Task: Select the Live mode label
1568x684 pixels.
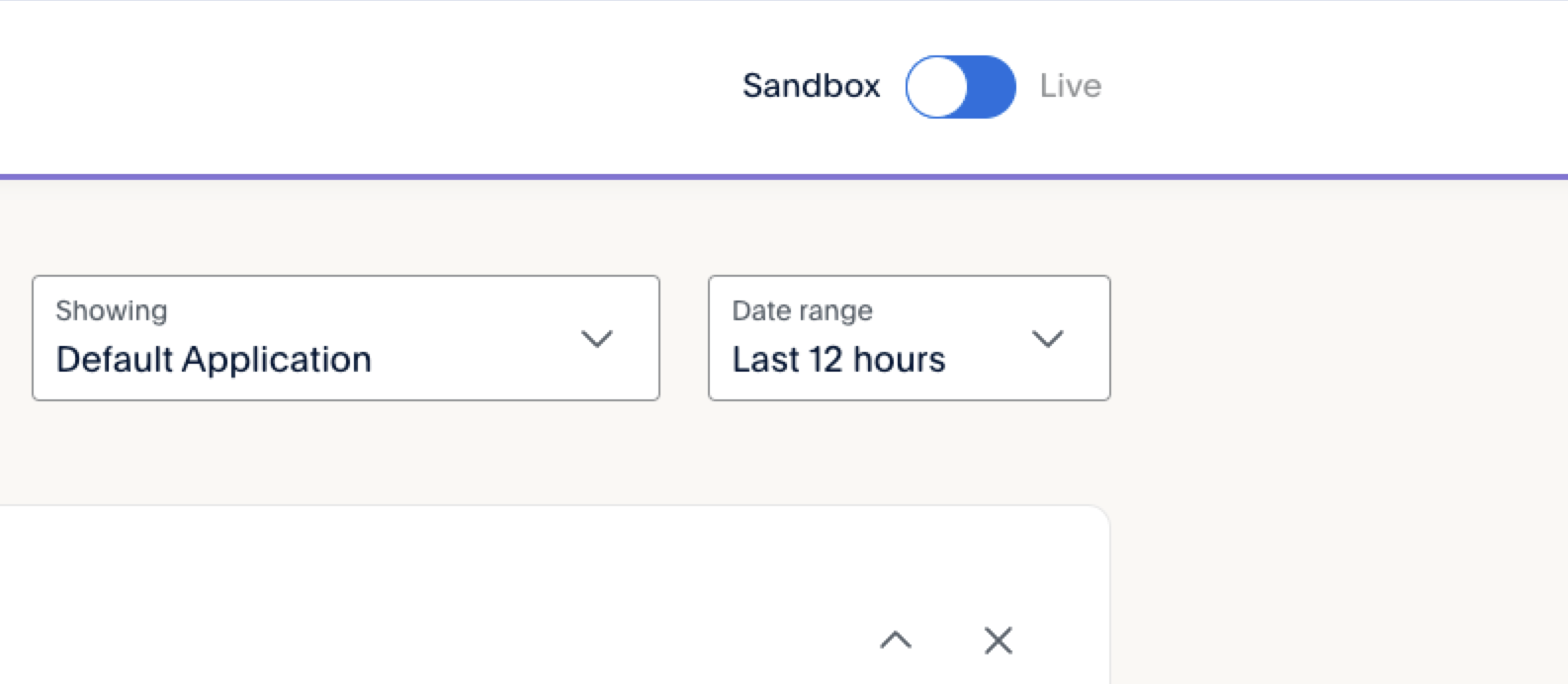Action: [x=1070, y=86]
